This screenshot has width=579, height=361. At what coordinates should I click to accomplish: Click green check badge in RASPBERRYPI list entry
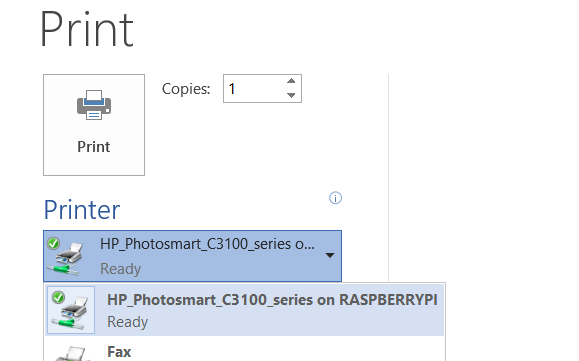coord(58,298)
